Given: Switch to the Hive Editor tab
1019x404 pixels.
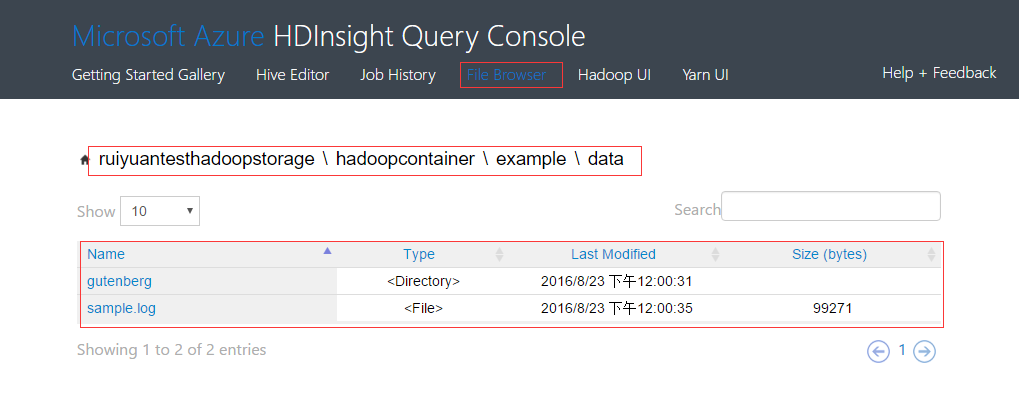Looking at the screenshot, I should point(292,75).
